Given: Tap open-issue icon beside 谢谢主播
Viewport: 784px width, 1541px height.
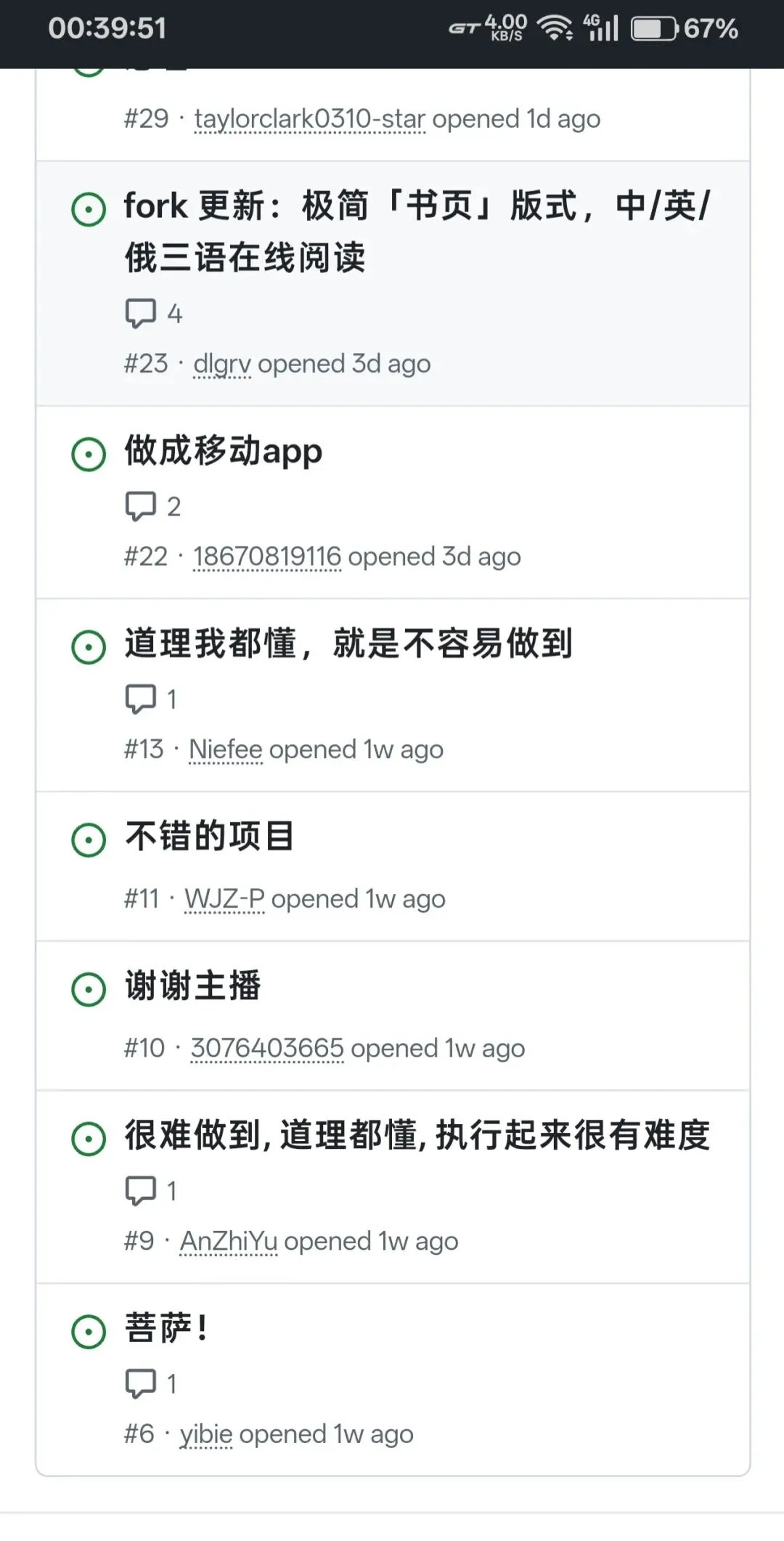Looking at the screenshot, I should tap(89, 989).
